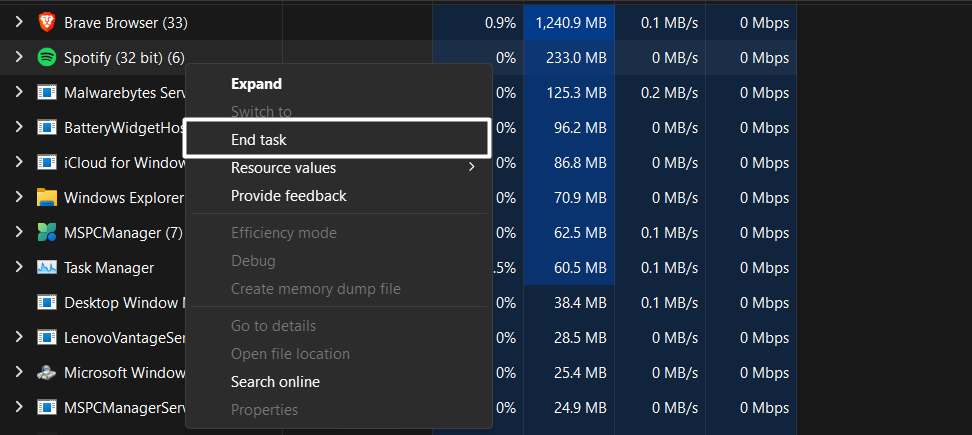Click the Windows Explorer folder icon
Image resolution: width=972 pixels, height=435 pixels.
46,197
